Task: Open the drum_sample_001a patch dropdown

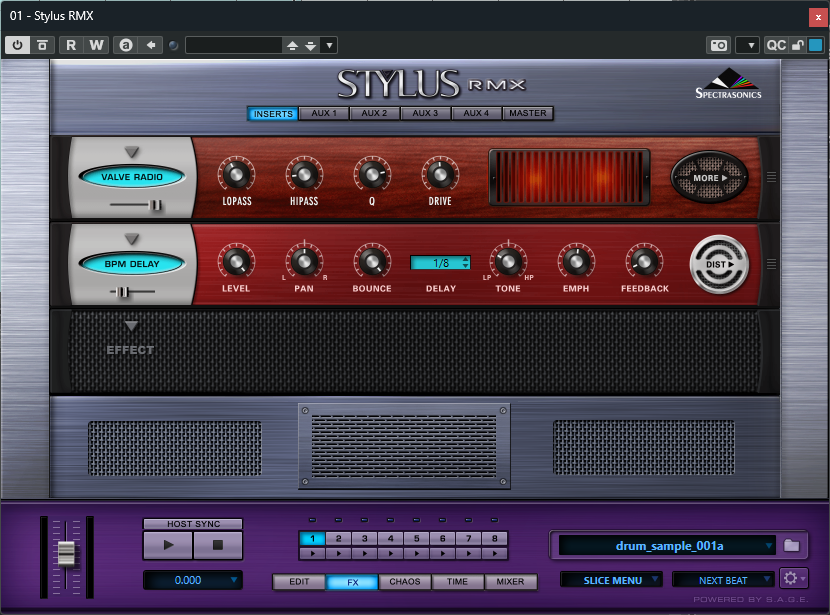Action: tap(667, 546)
